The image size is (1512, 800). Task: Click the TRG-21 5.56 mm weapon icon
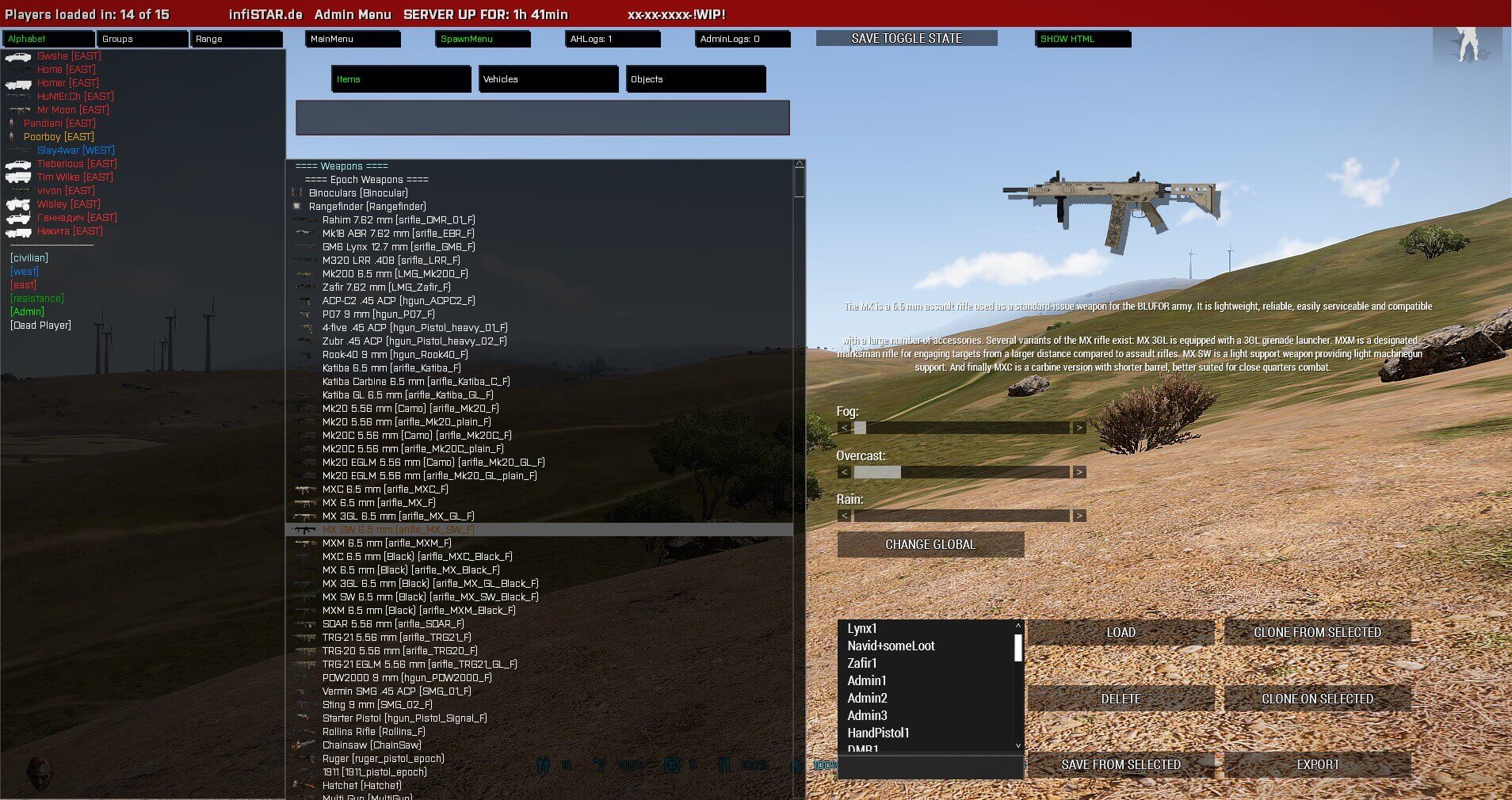pyautogui.click(x=304, y=638)
